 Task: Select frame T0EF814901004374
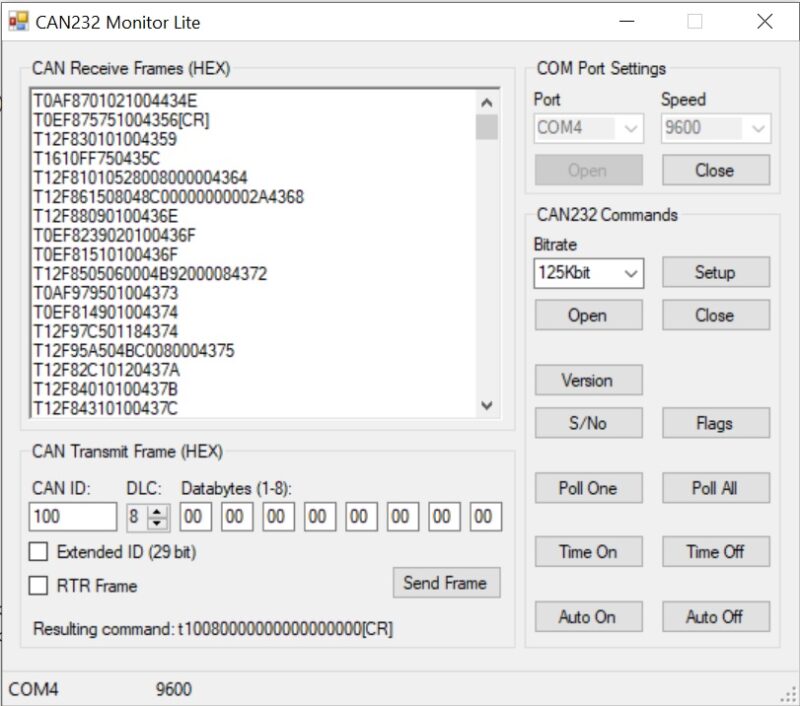106,312
